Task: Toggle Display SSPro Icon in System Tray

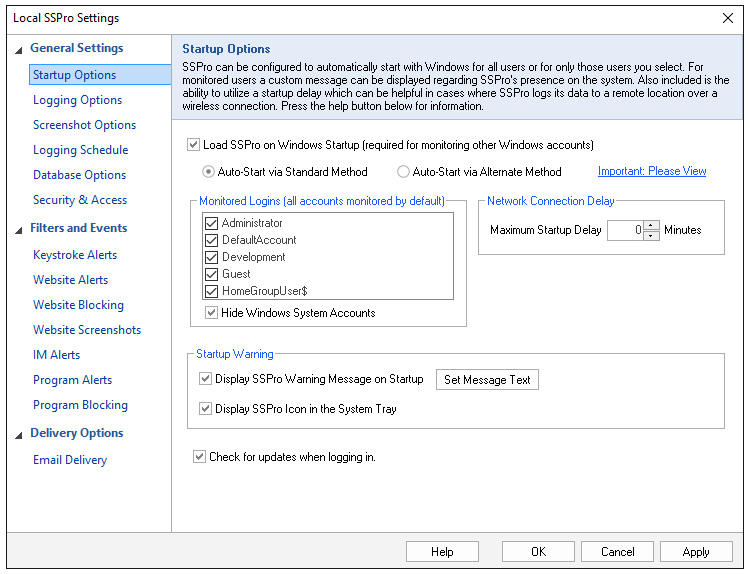Action: click(205, 409)
